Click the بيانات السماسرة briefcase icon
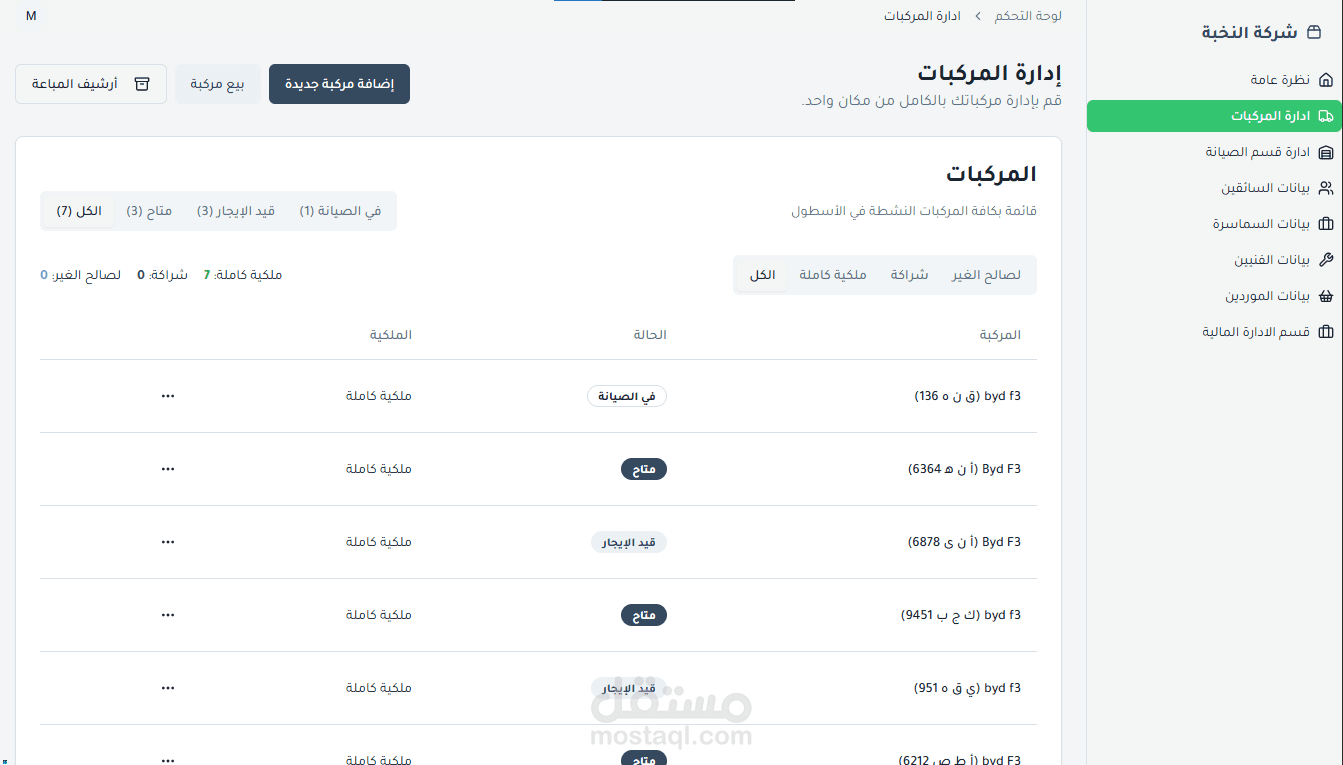Screen dimensions: 1343x765 [1326, 224]
